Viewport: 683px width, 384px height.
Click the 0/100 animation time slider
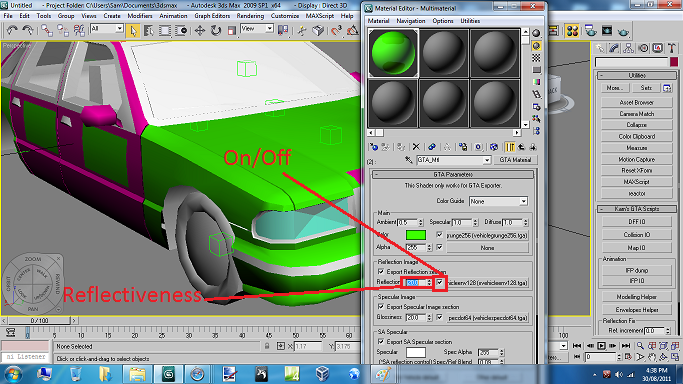click(x=39, y=320)
